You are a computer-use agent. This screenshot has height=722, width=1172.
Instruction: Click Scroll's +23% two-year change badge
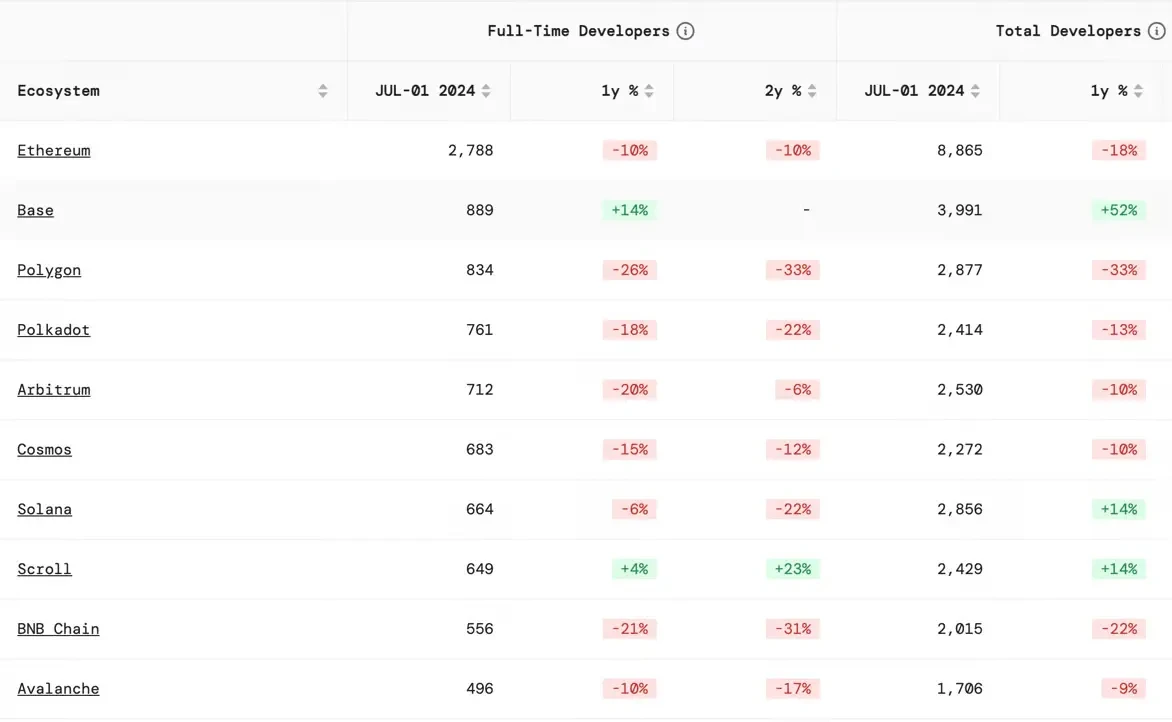coord(792,569)
